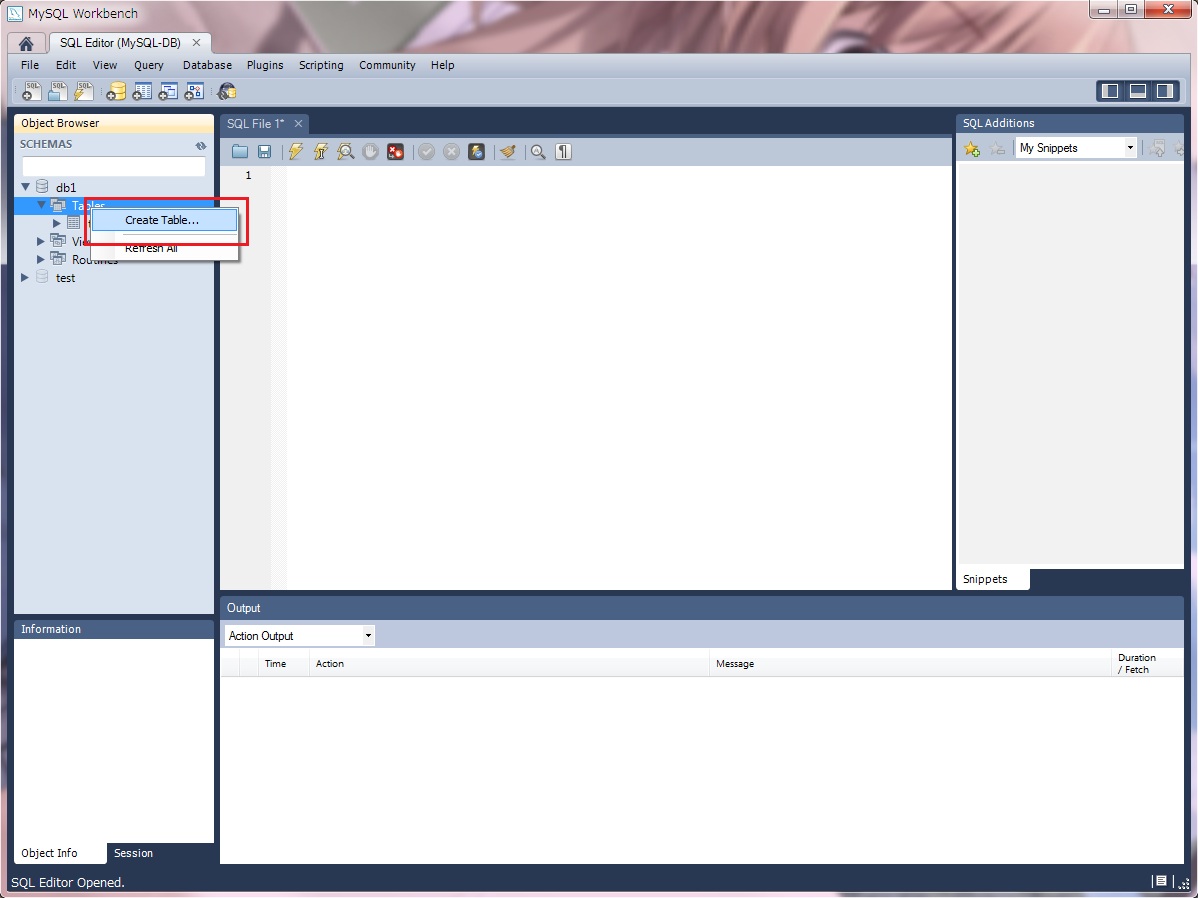
Task: Execute the SQL script with lightning icon
Action: [x=296, y=151]
